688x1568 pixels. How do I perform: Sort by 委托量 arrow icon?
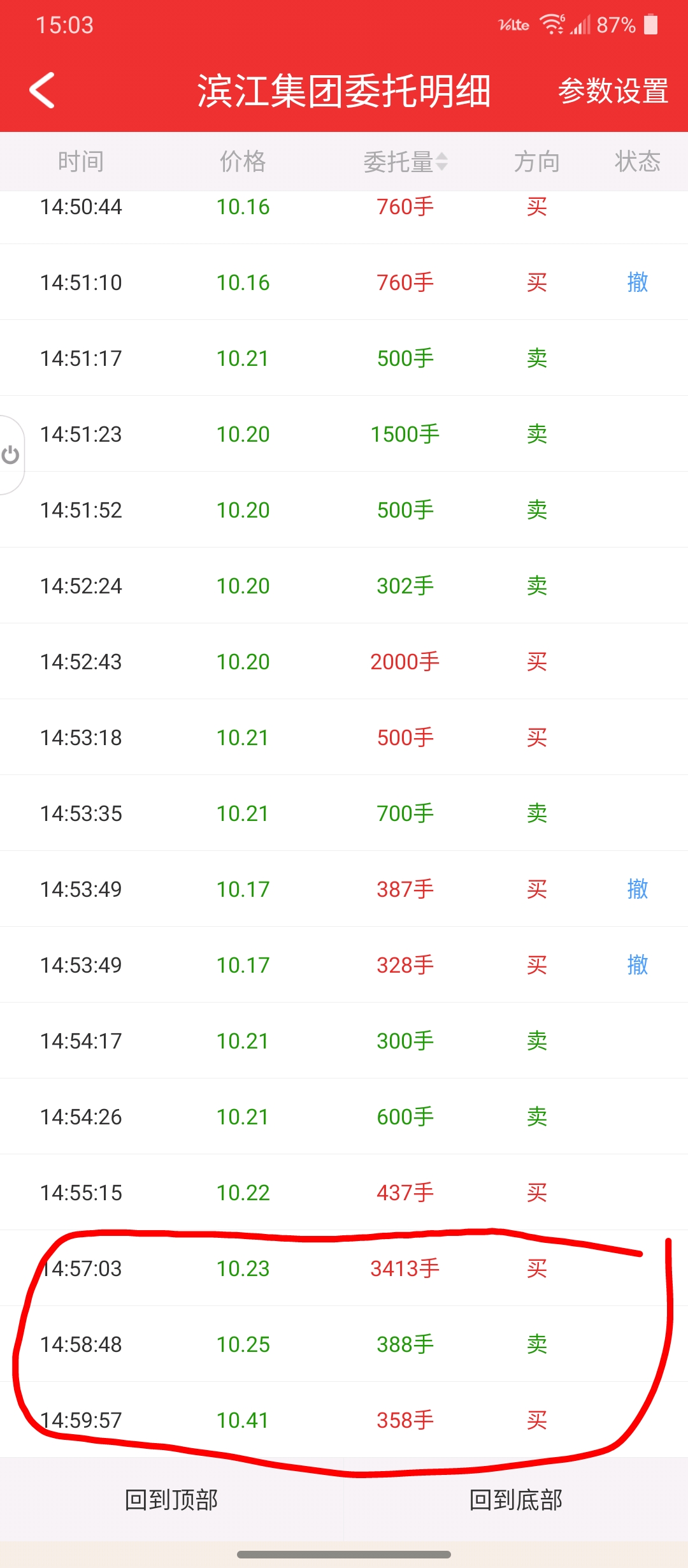pyautogui.click(x=441, y=162)
